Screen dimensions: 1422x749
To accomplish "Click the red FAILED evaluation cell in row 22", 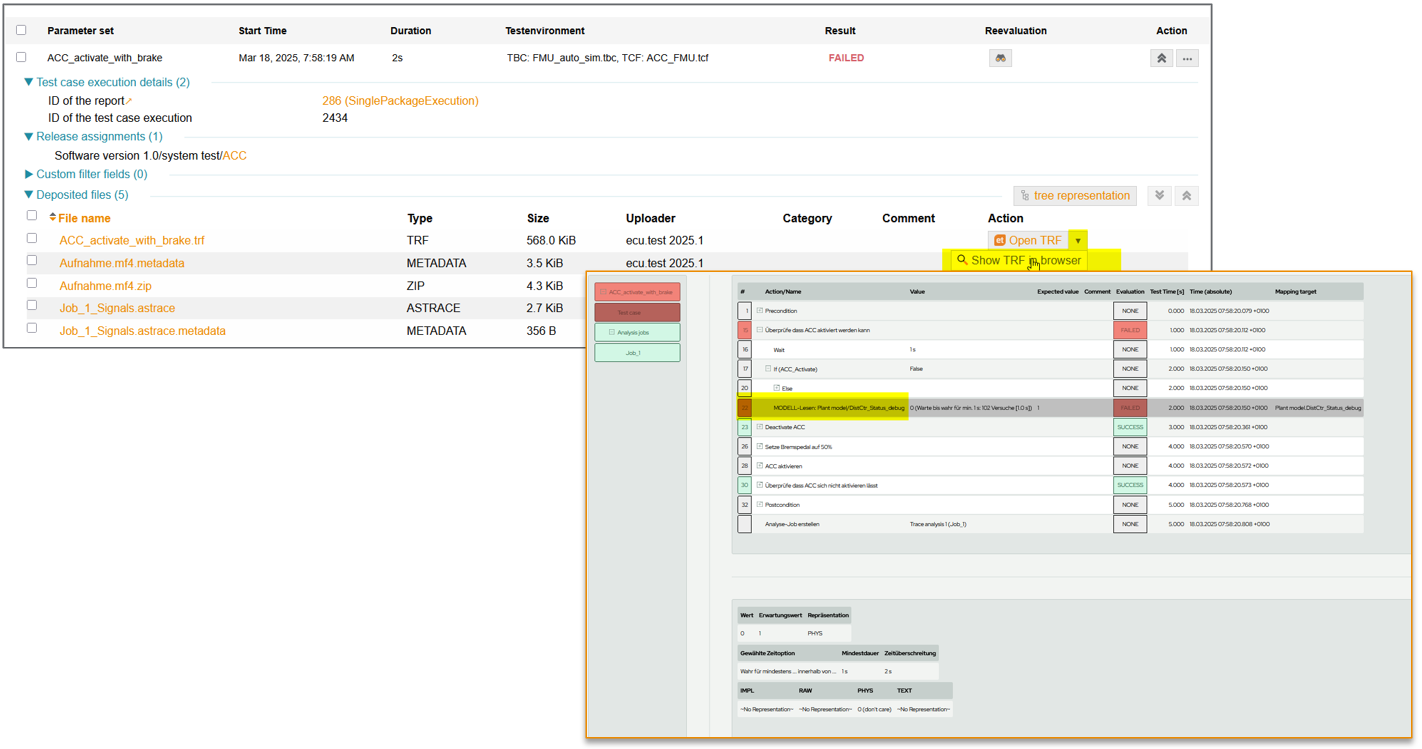I will 1129,408.
